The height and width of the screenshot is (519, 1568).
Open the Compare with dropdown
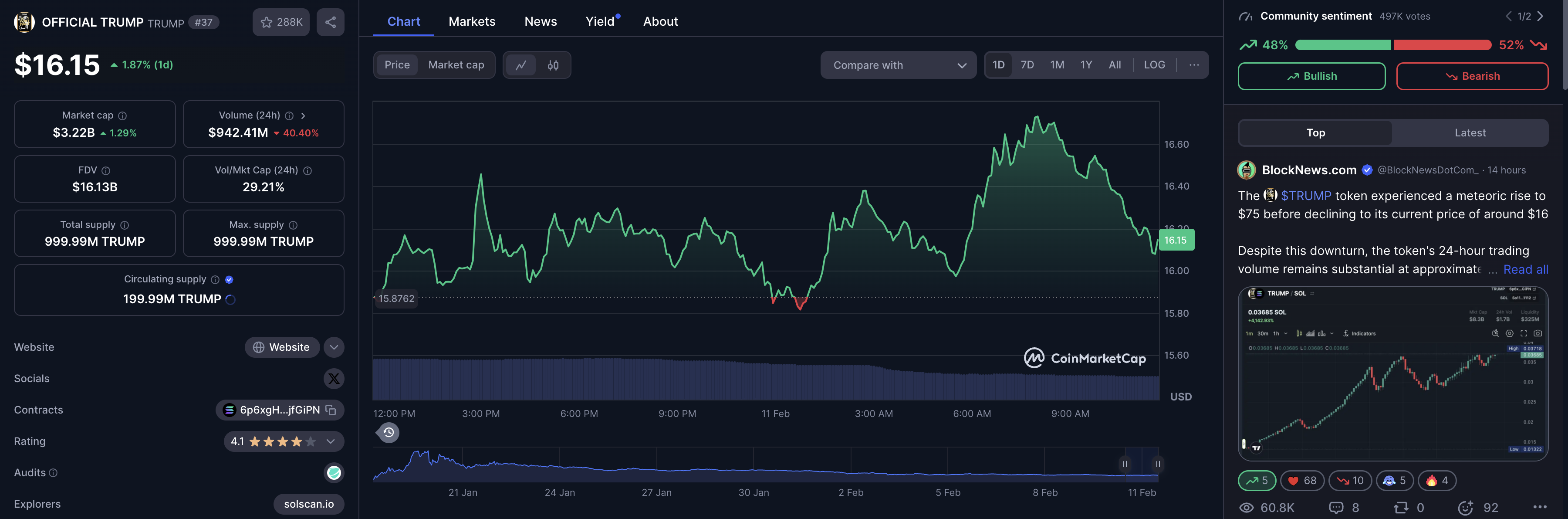(x=898, y=65)
